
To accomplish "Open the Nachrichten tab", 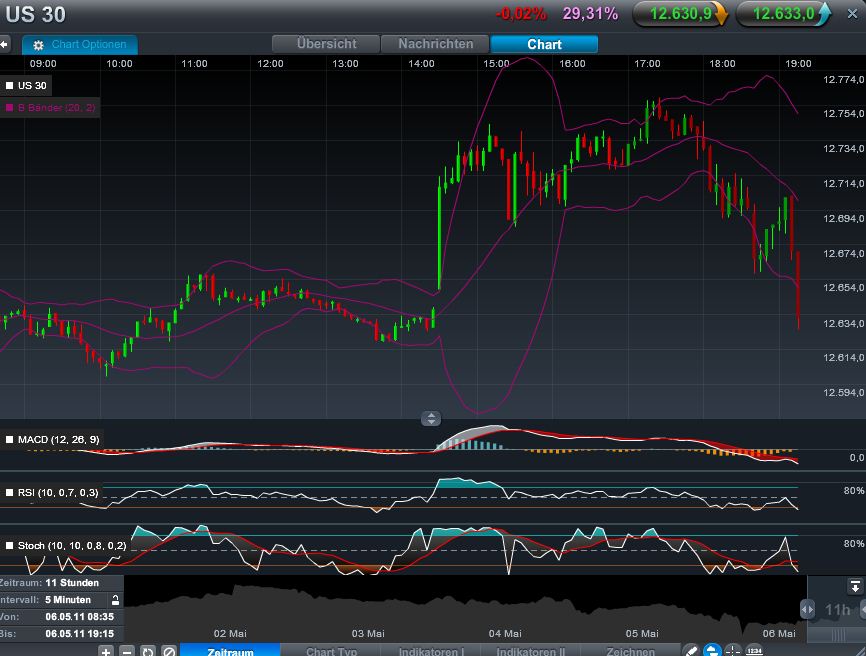I will tap(435, 44).
